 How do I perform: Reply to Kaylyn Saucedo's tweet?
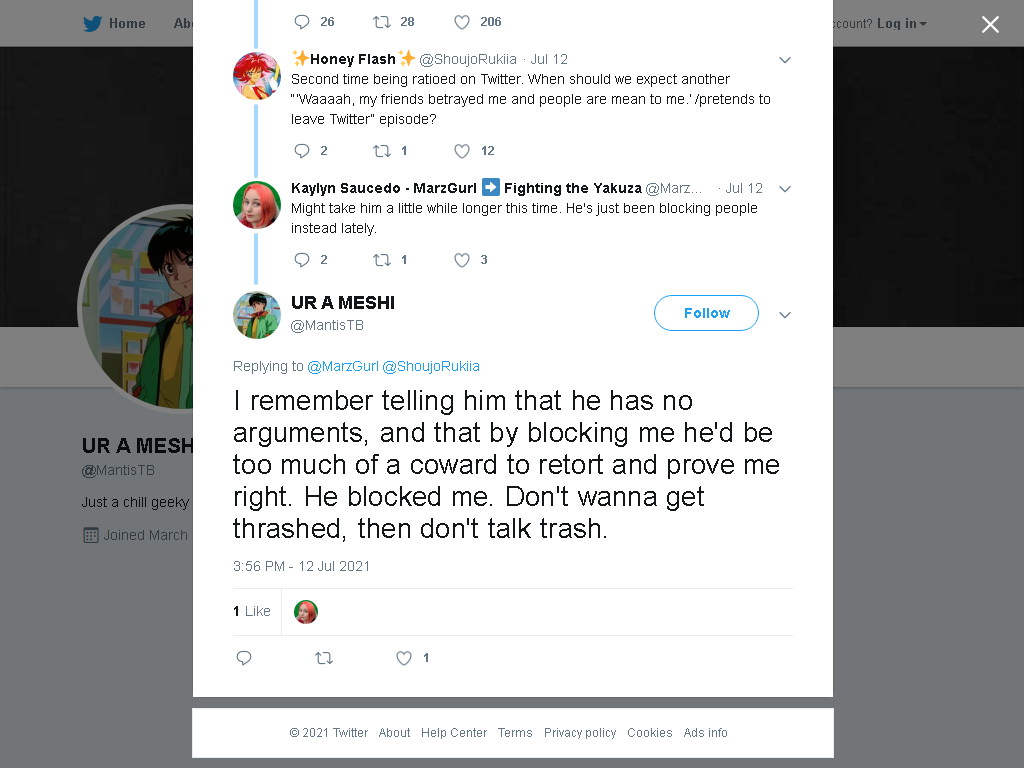click(302, 260)
